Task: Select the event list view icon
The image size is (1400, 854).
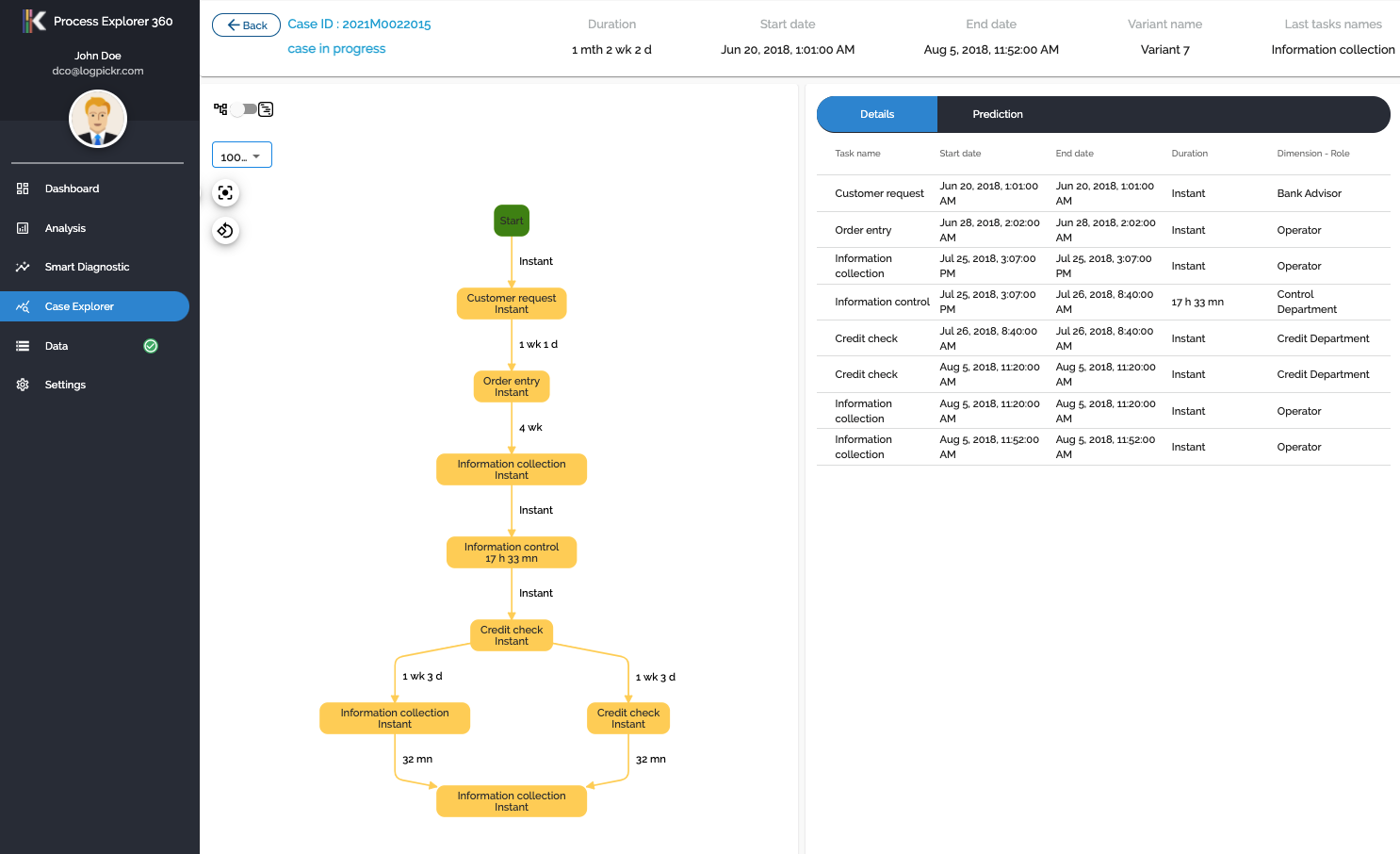Action: tap(265, 108)
